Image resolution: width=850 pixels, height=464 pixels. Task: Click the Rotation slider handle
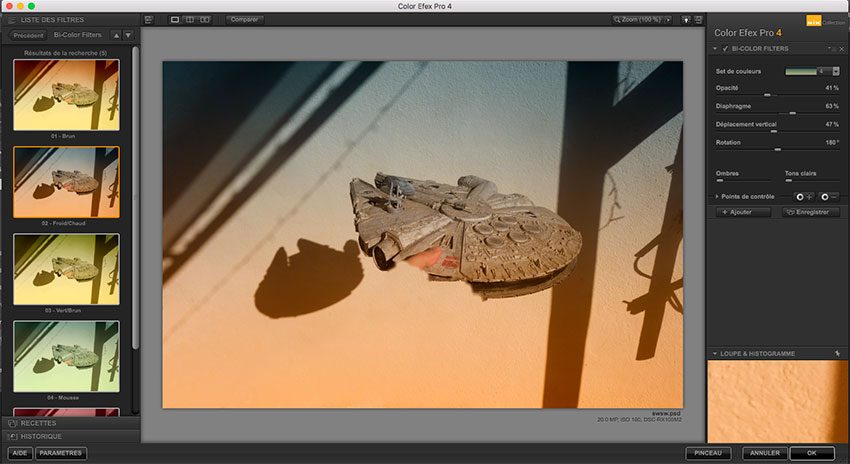pos(778,149)
